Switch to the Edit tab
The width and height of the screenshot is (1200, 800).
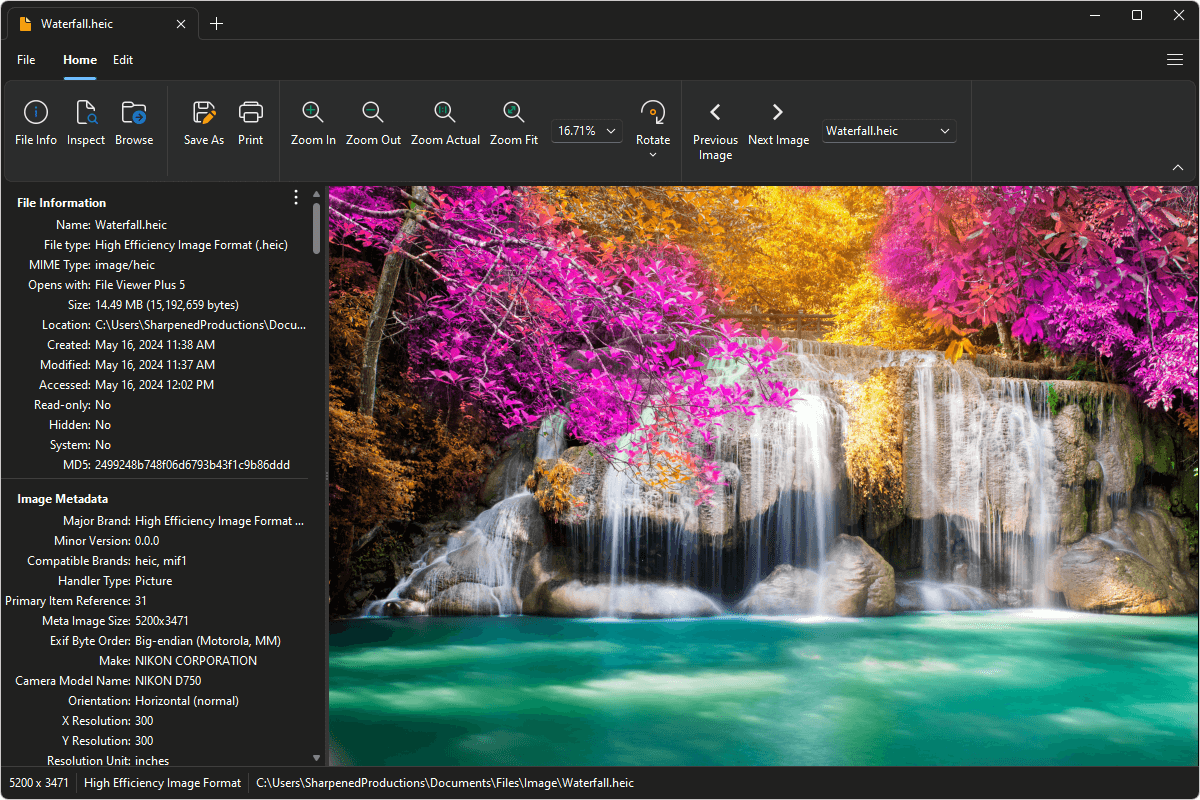click(122, 60)
